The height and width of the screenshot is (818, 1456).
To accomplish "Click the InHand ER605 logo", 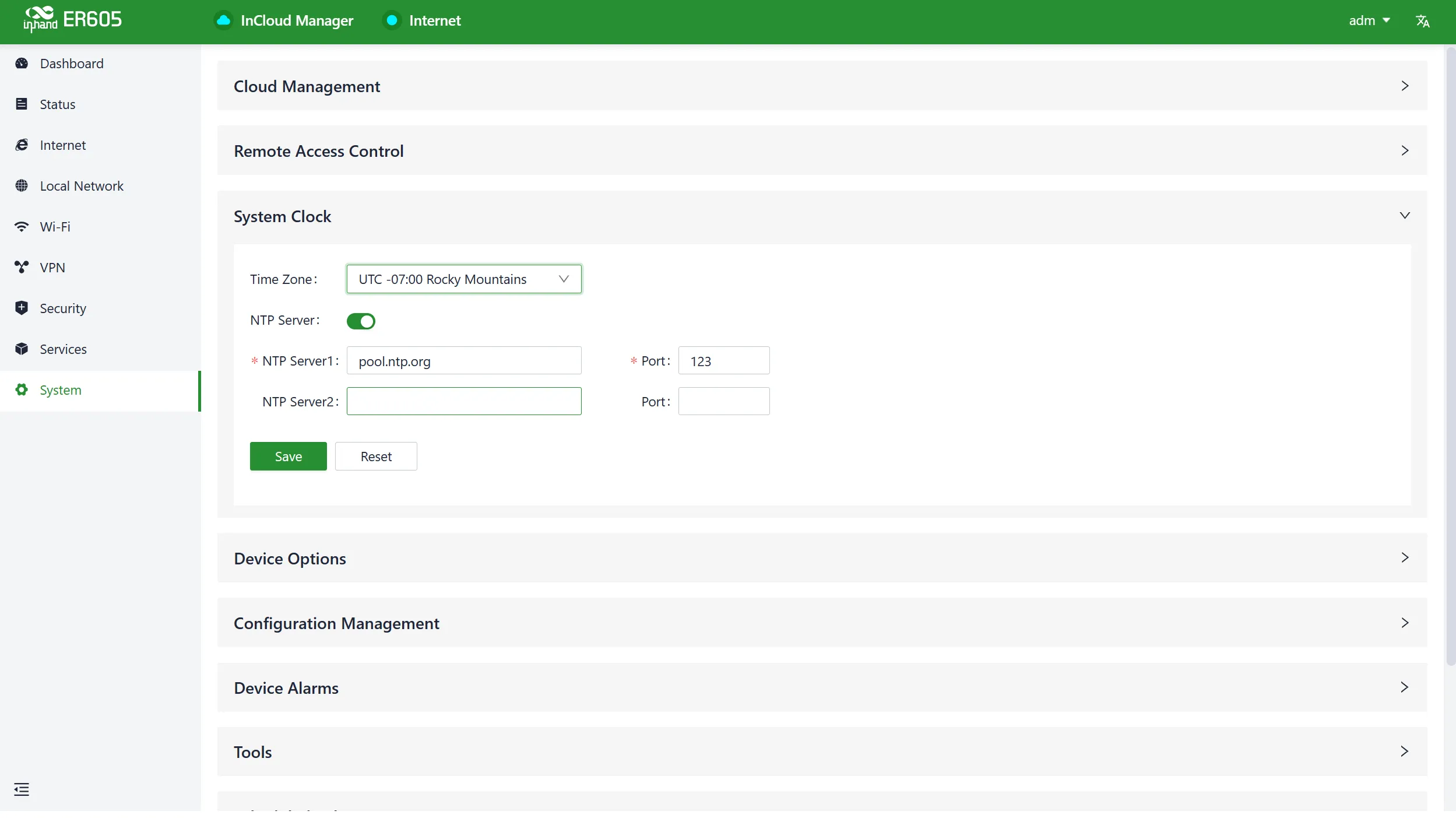I will [x=72, y=20].
